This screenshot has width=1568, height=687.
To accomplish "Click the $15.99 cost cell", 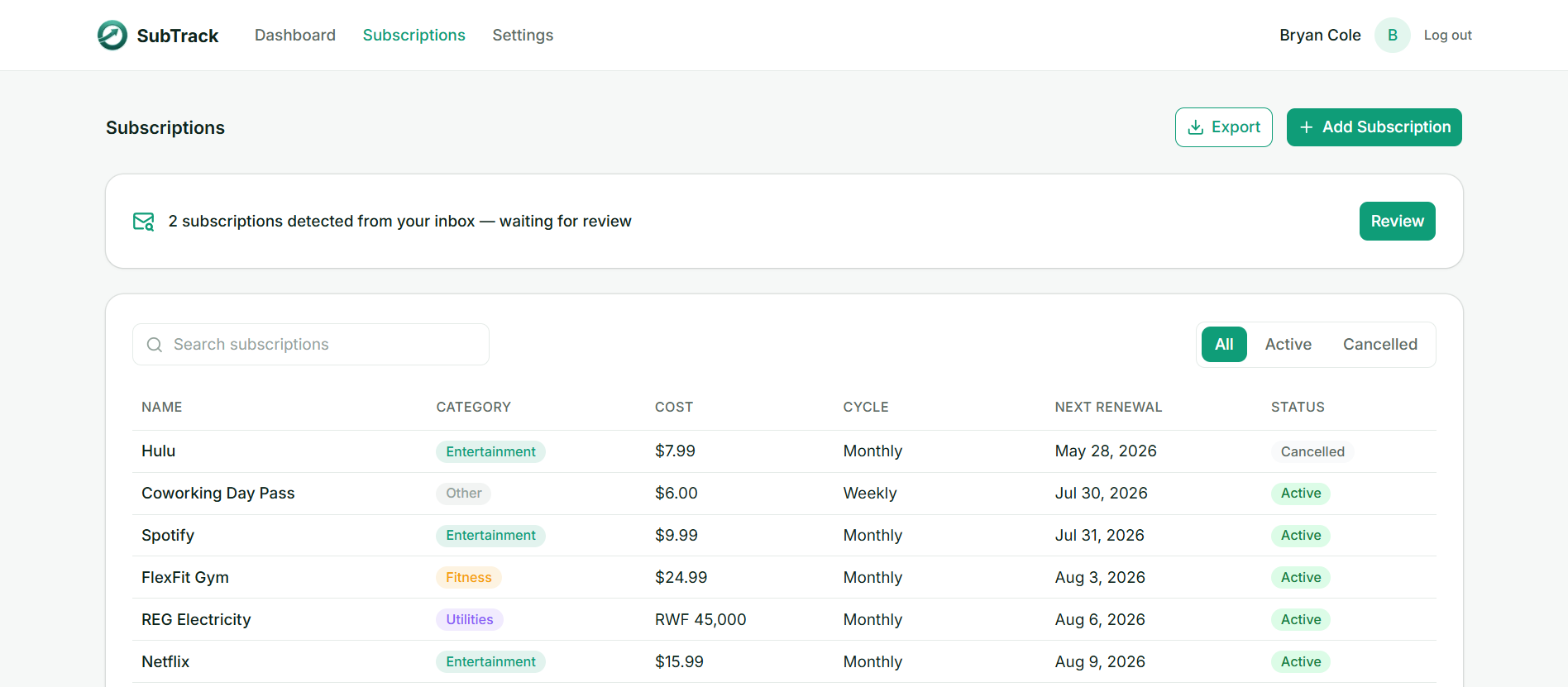I will click(x=680, y=662).
